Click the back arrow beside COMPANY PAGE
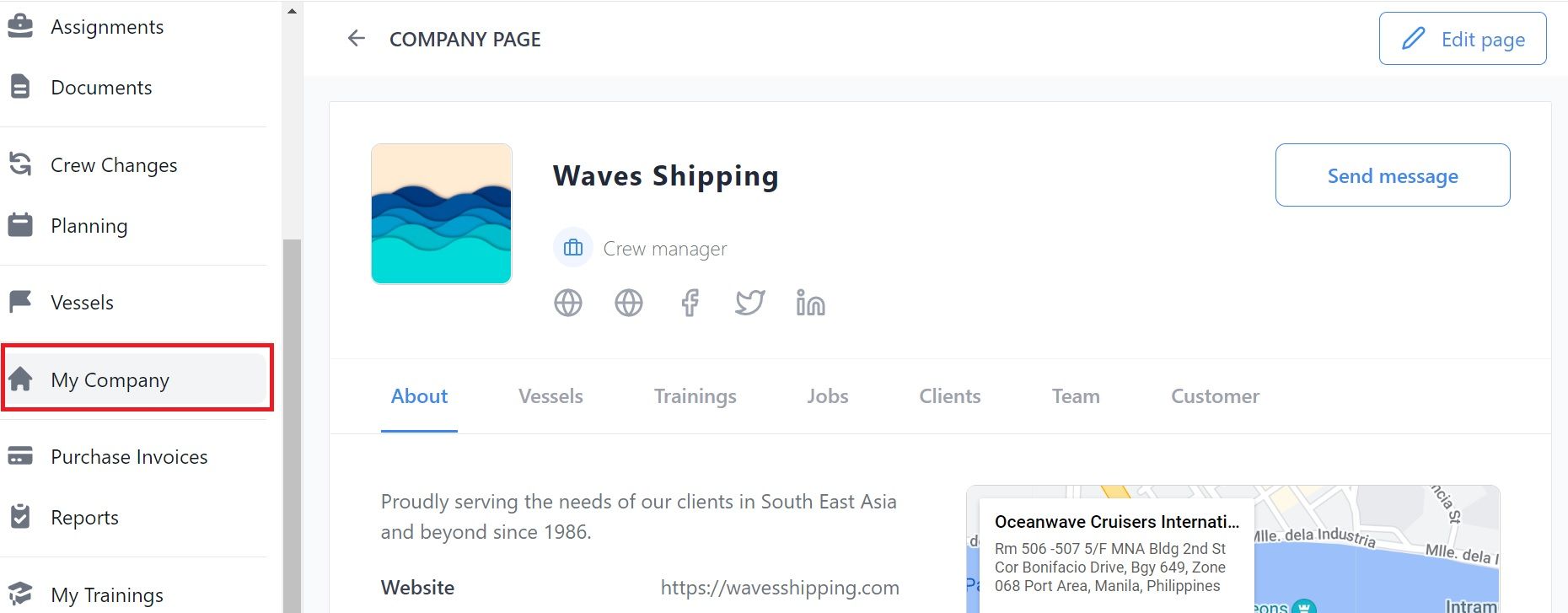The image size is (1568, 613). click(357, 39)
